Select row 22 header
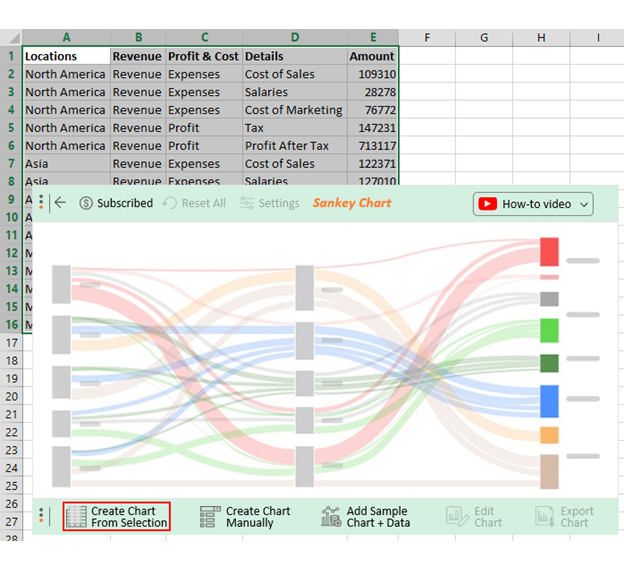The height and width of the screenshot is (570, 624). coord(11,432)
